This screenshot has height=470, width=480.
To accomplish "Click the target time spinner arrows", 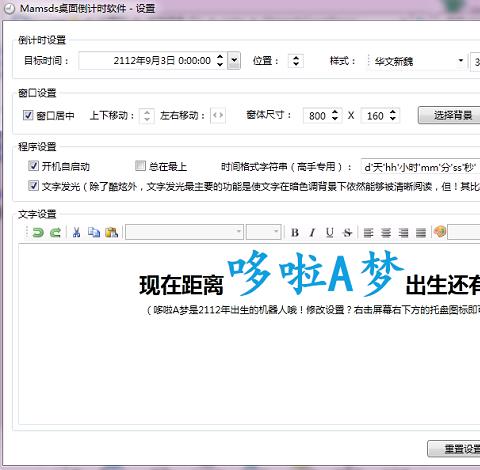I will click(220, 60).
